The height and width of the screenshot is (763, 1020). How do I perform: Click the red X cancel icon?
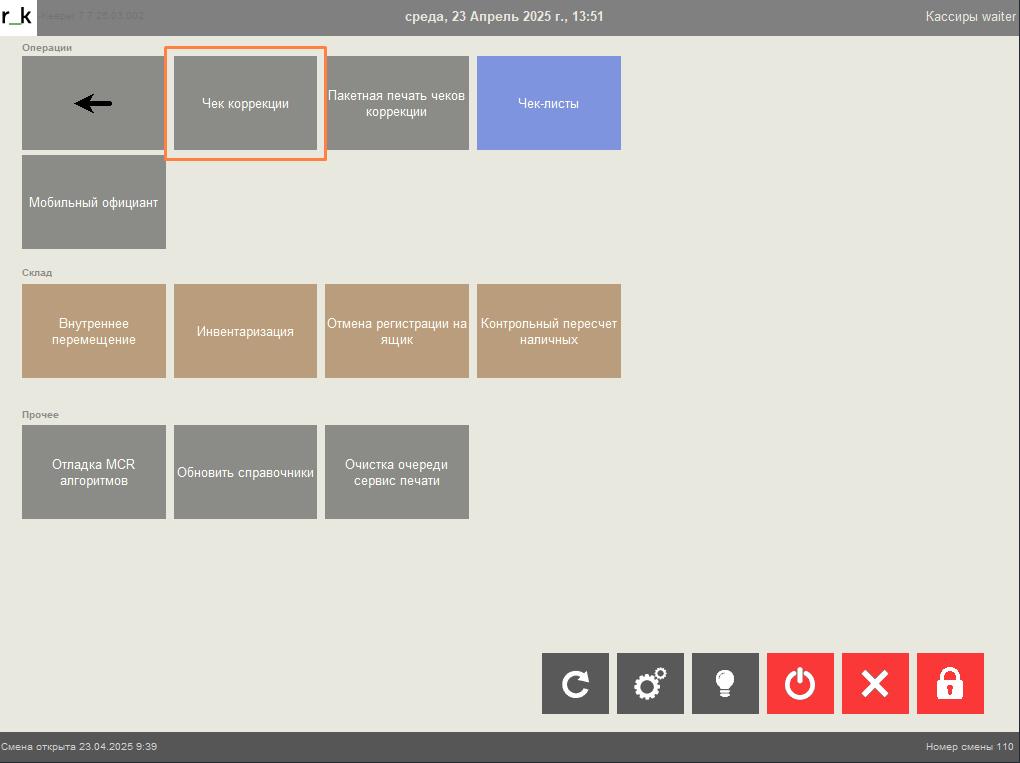875,684
